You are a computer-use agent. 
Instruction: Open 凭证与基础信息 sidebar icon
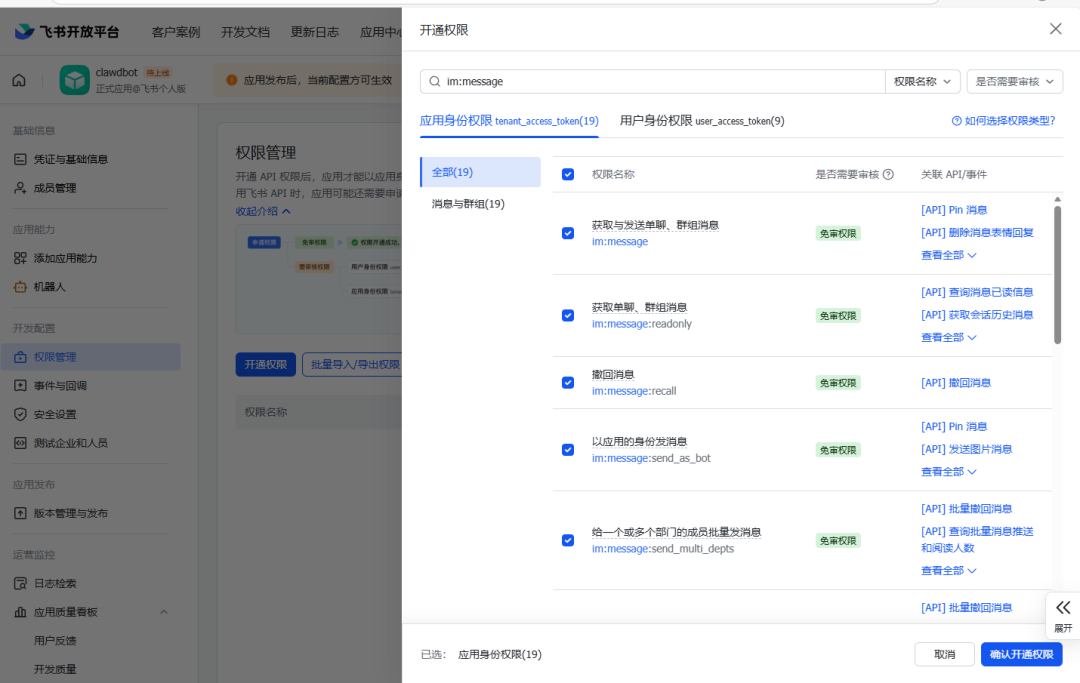click(20, 159)
